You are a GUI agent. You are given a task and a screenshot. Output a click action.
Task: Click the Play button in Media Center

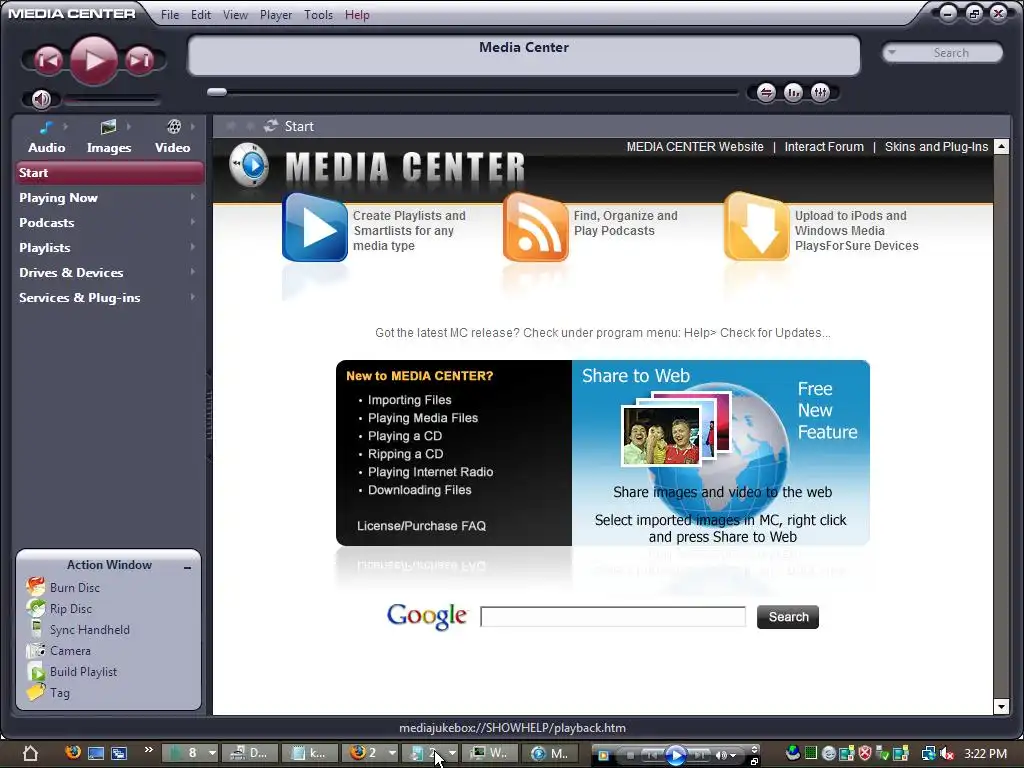click(93, 60)
